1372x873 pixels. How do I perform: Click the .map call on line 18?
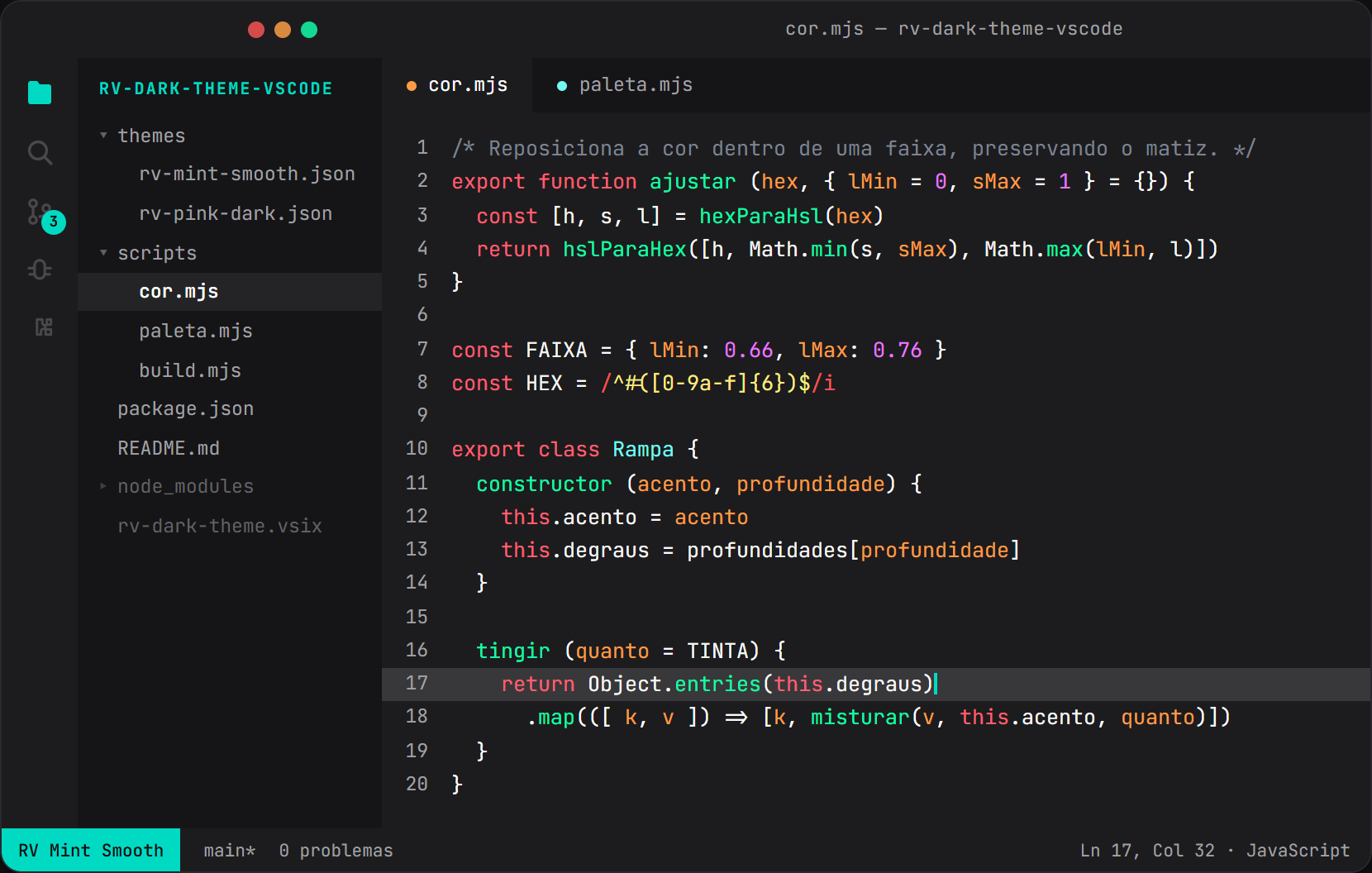(x=550, y=718)
